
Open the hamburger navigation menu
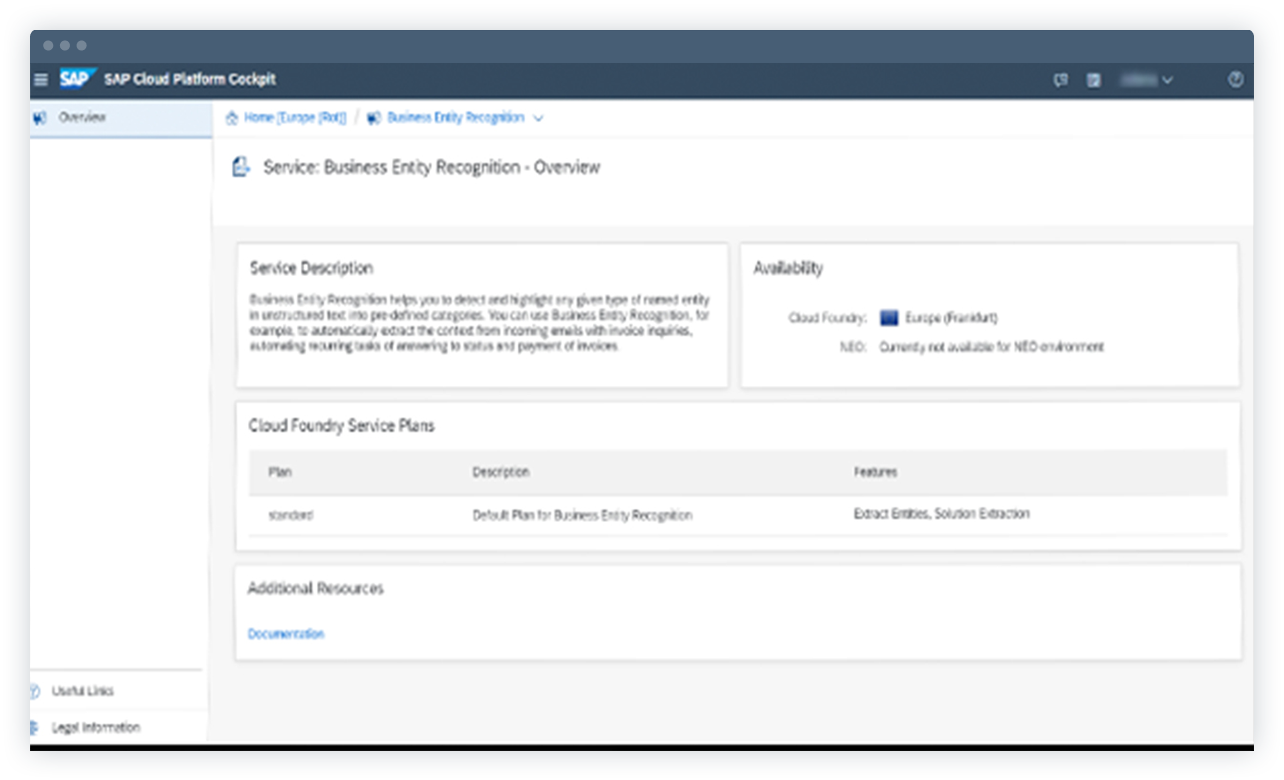click(41, 80)
